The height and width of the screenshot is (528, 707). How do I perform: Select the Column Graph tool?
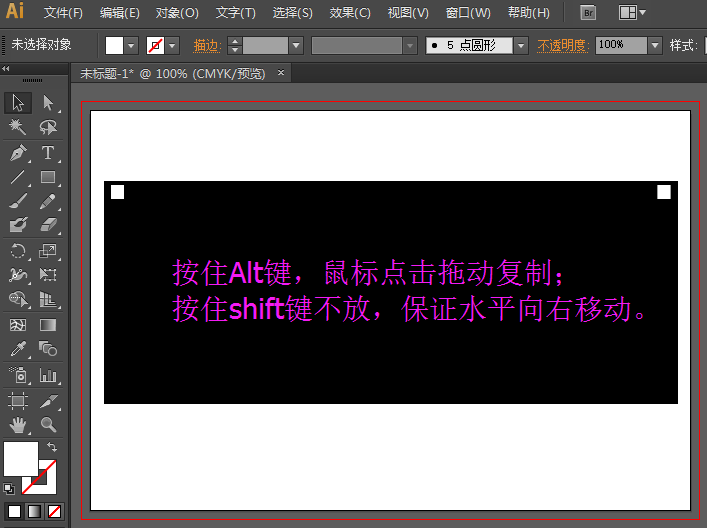48,375
